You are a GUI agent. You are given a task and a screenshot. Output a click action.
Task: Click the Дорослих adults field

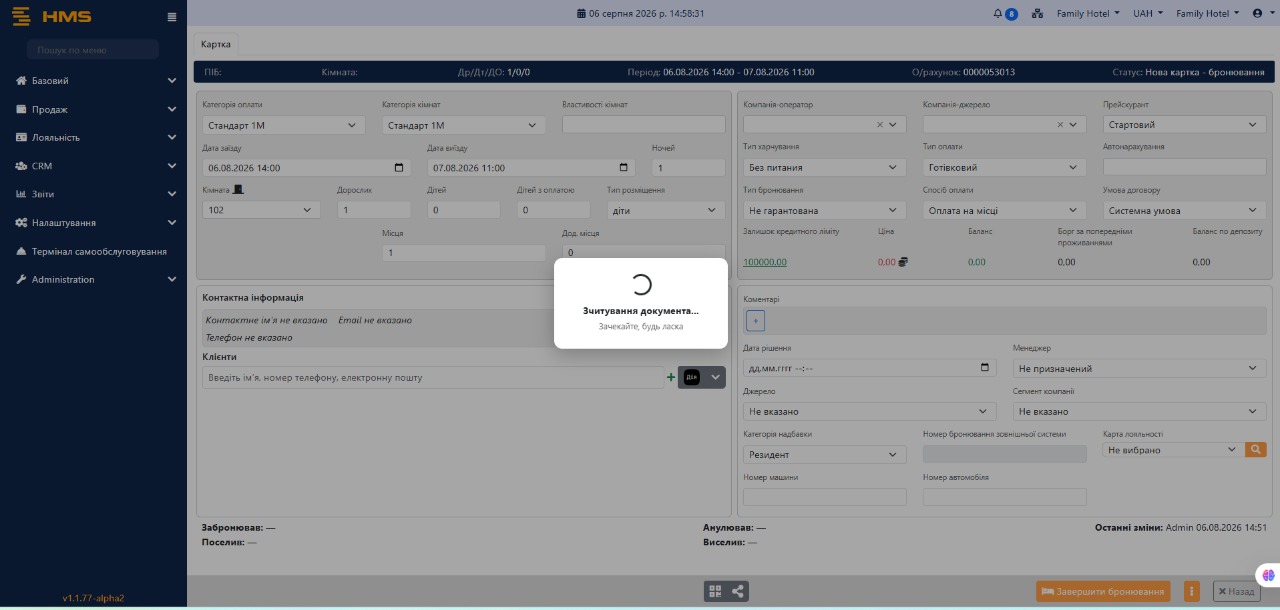pyautogui.click(x=374, y=210)
